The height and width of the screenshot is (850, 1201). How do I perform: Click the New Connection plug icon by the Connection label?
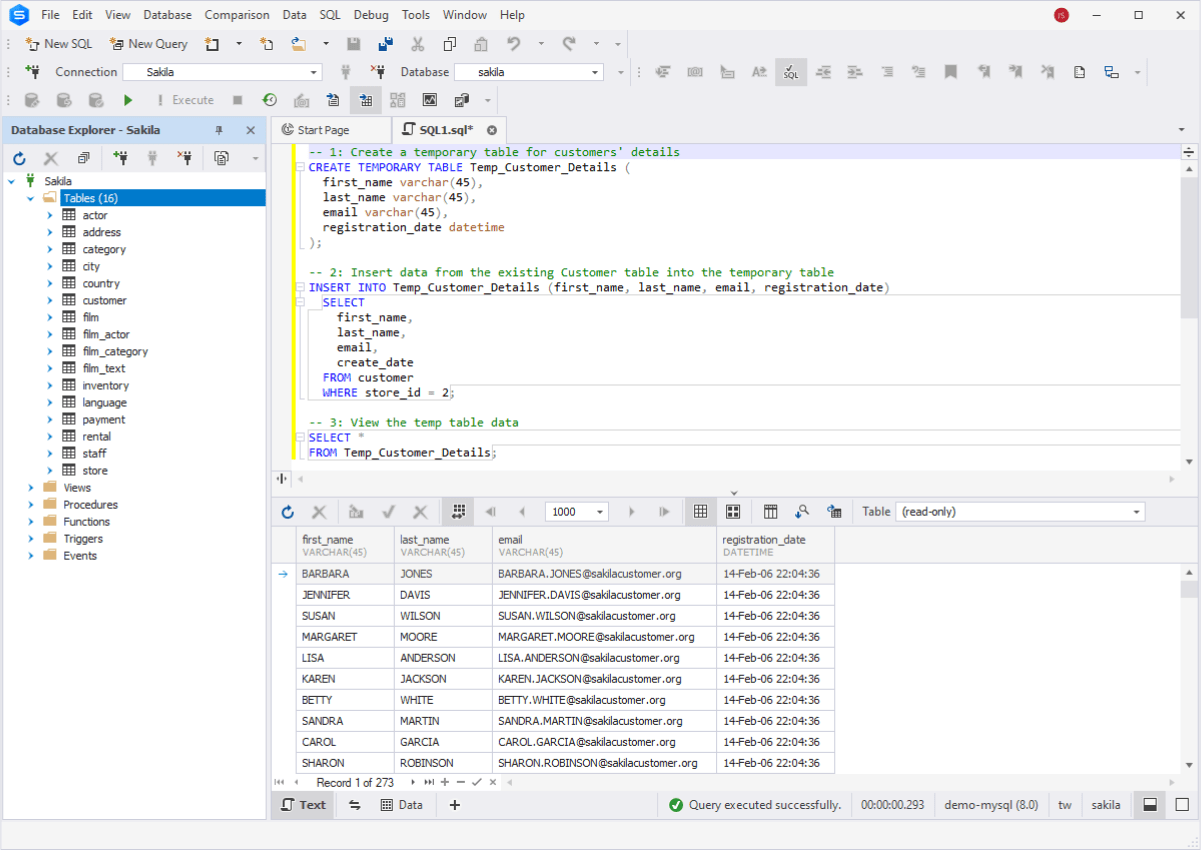(x=33, y=72)
